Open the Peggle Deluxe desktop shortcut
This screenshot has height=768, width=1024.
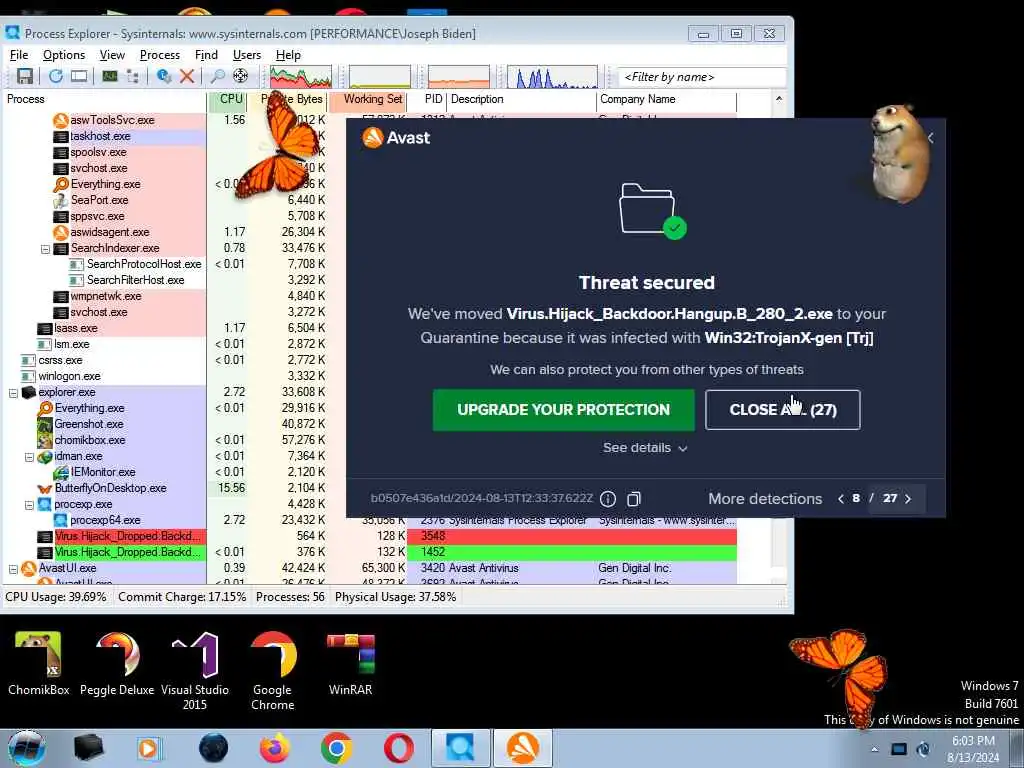point(117,665)
